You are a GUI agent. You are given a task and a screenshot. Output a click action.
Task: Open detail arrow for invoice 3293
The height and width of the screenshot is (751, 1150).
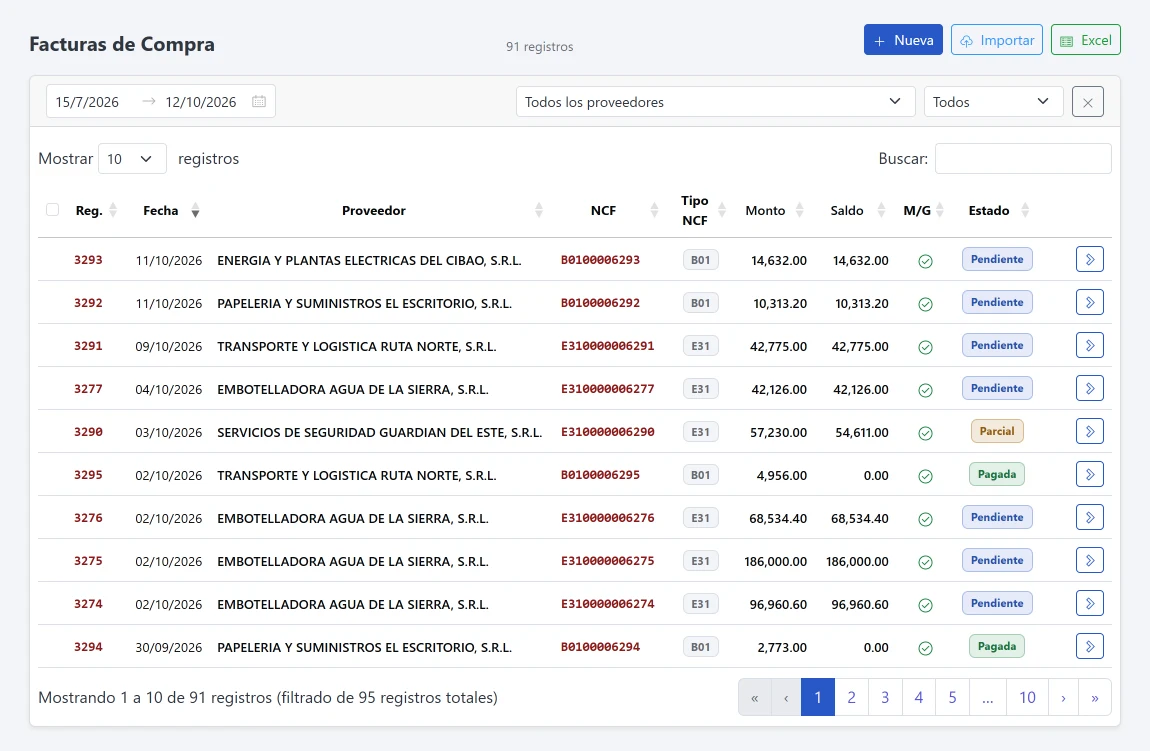tap(1090, 259)
